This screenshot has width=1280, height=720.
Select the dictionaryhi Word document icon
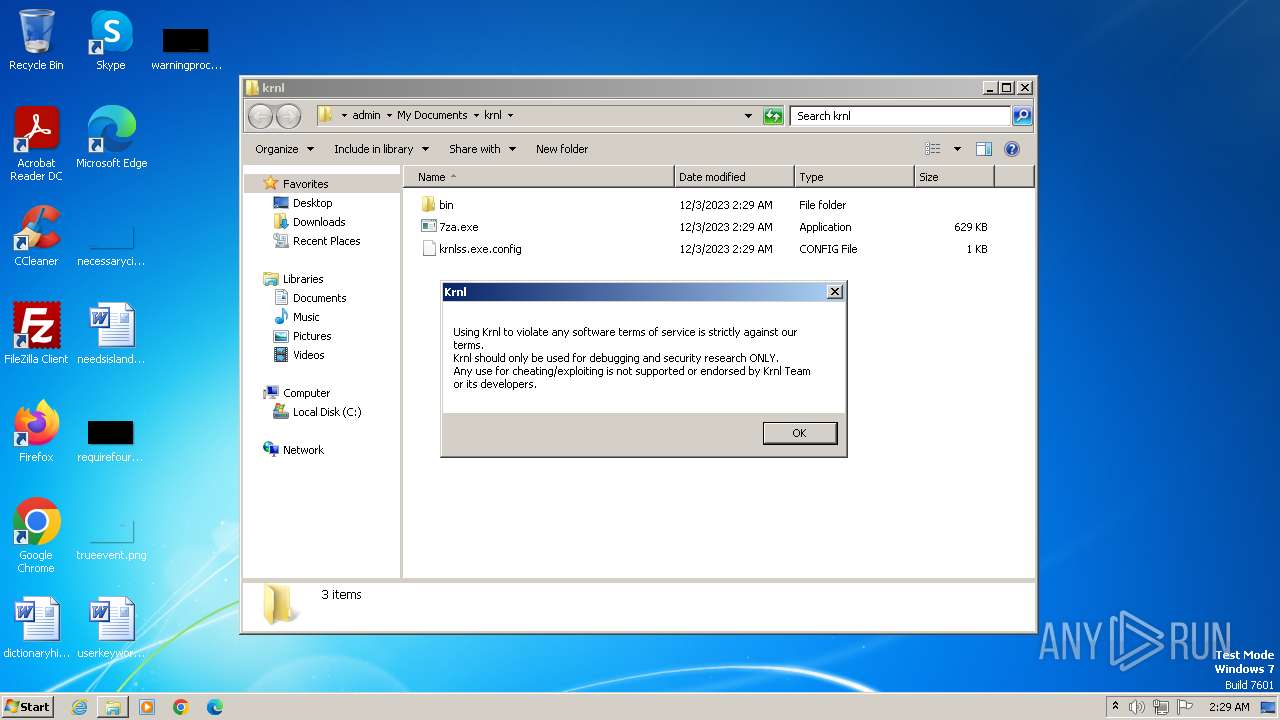36,628
